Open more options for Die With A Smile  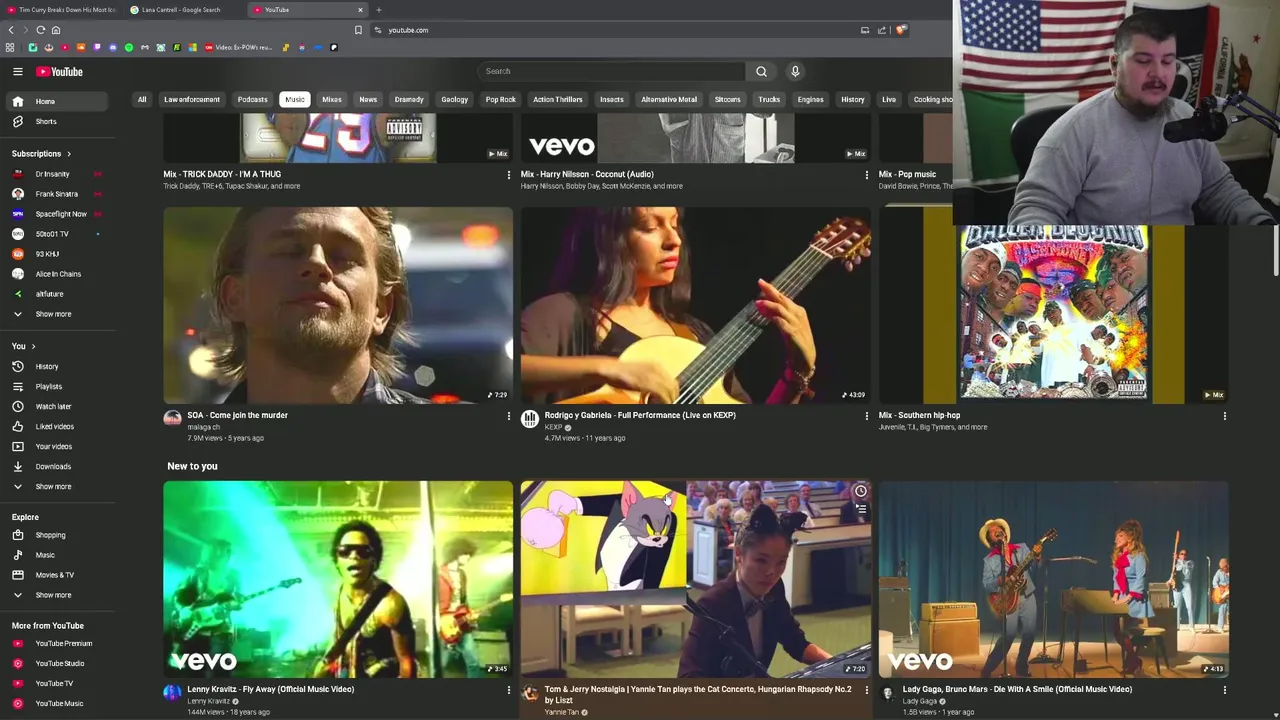coord(1224,690)
